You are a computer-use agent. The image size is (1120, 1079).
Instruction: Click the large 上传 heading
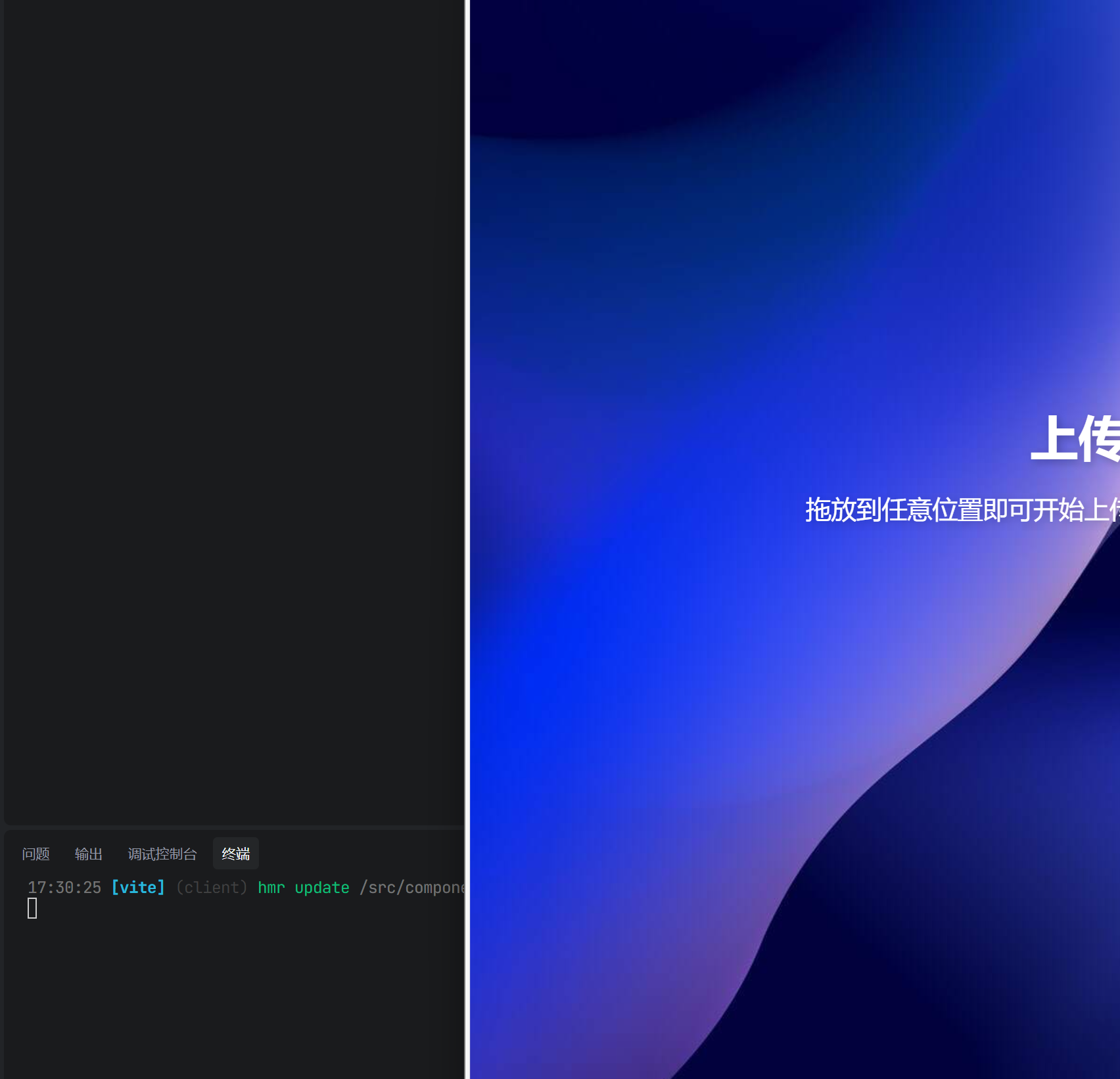point(1075,439)
